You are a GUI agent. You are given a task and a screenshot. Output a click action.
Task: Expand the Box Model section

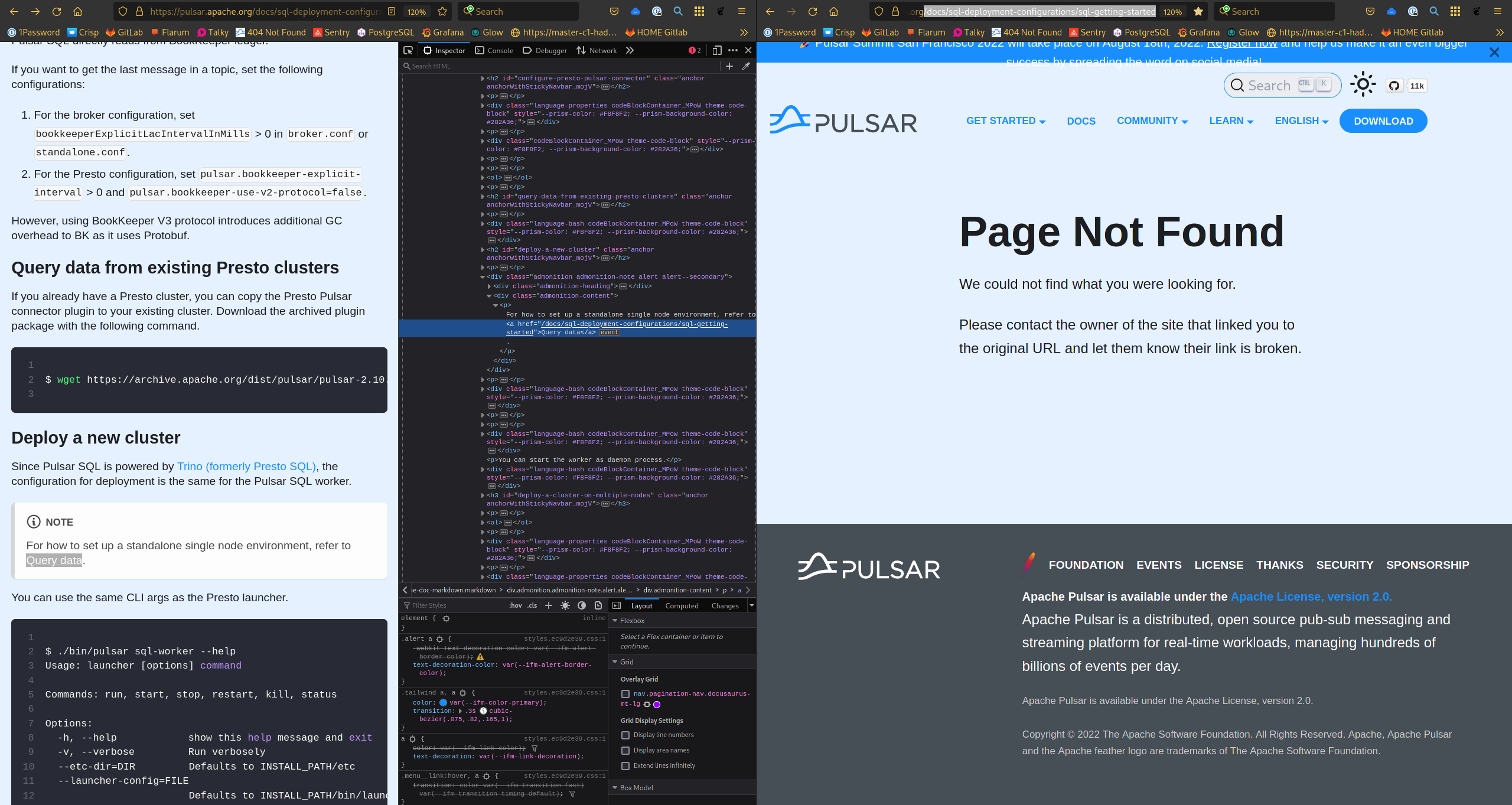click(x=615, y=787)
